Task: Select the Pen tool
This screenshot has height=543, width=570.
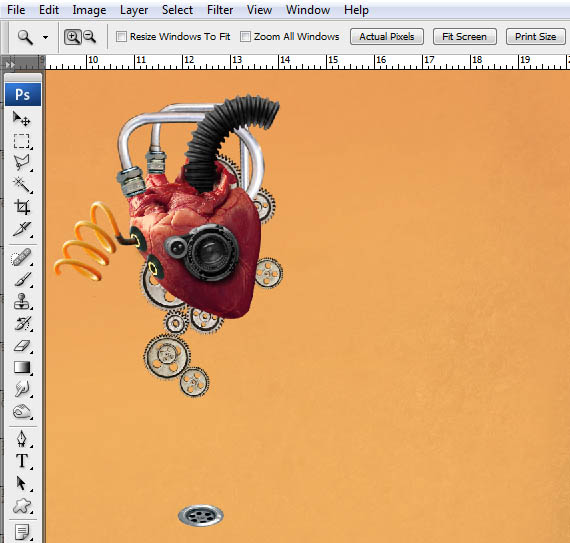Action: [x=22, y=438]
